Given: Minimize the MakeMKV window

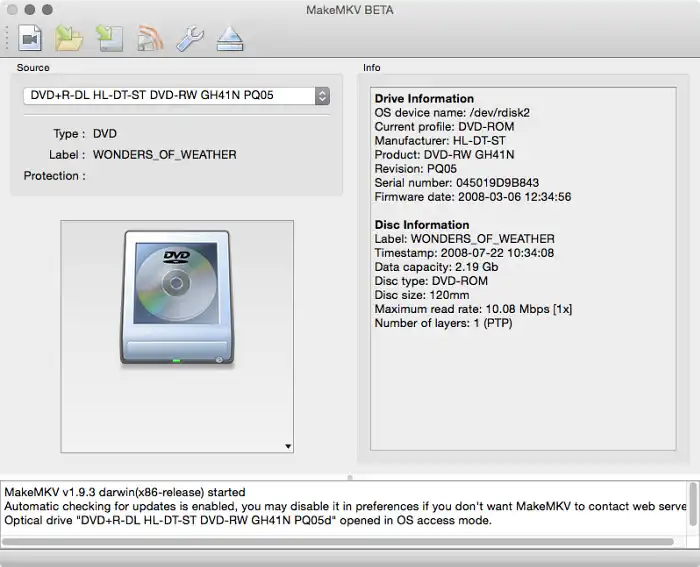Looking at the screenshot, I should tap(30, 9).
